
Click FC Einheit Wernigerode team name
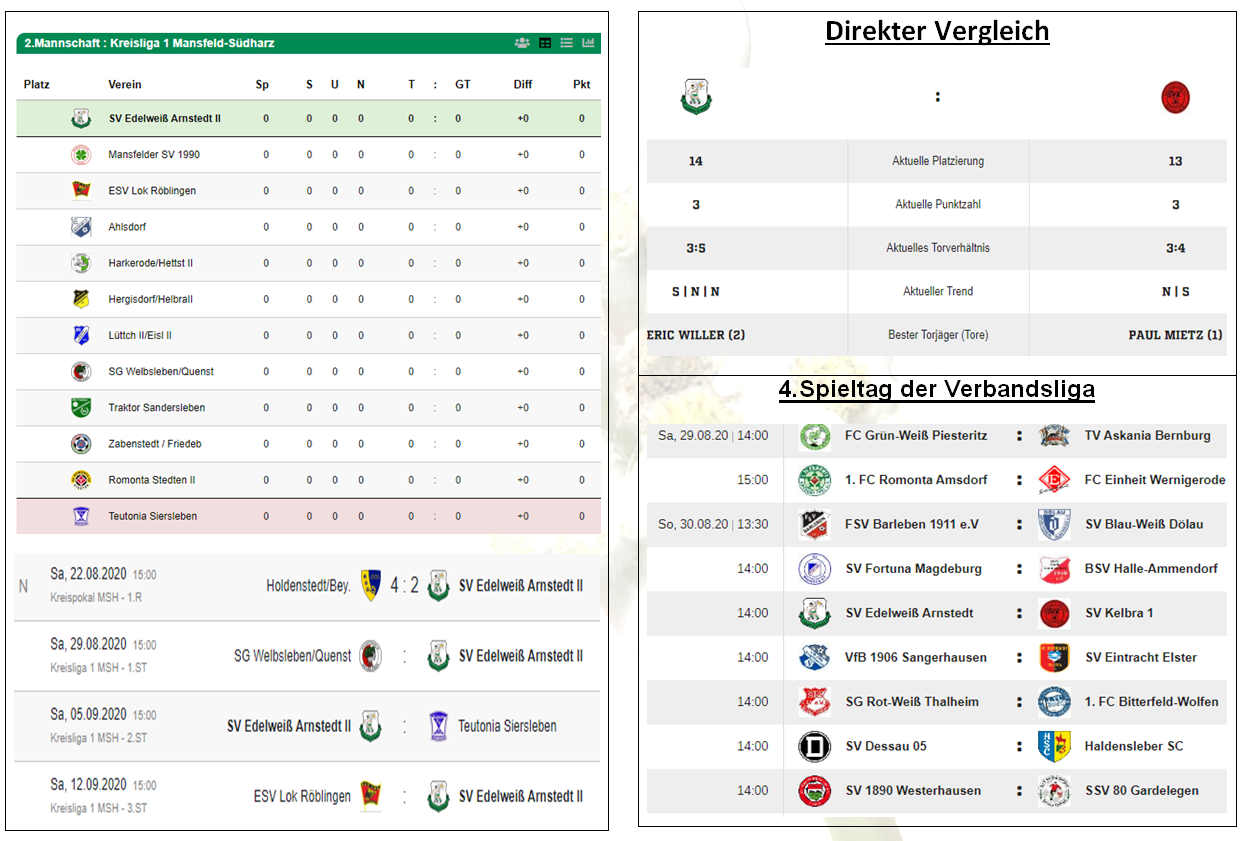click(1155, 480)
